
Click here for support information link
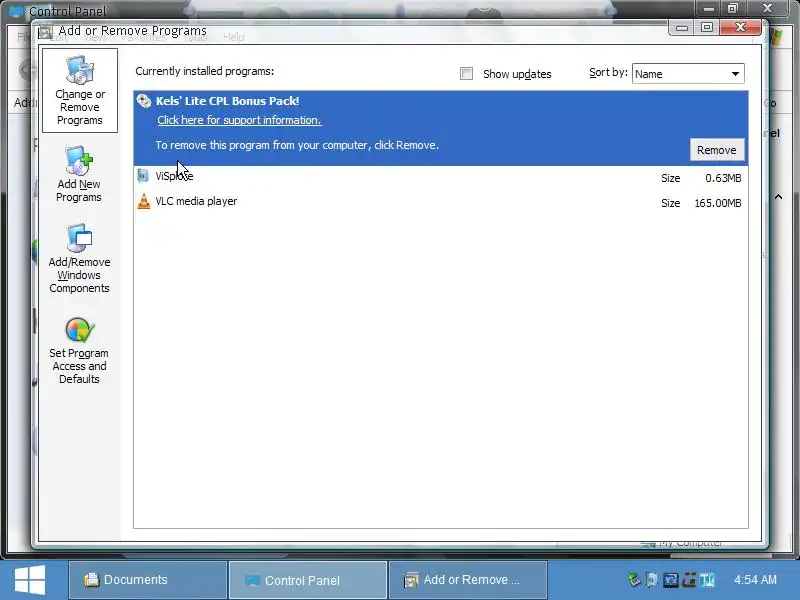pyautogui.click(x=239, y=120)
